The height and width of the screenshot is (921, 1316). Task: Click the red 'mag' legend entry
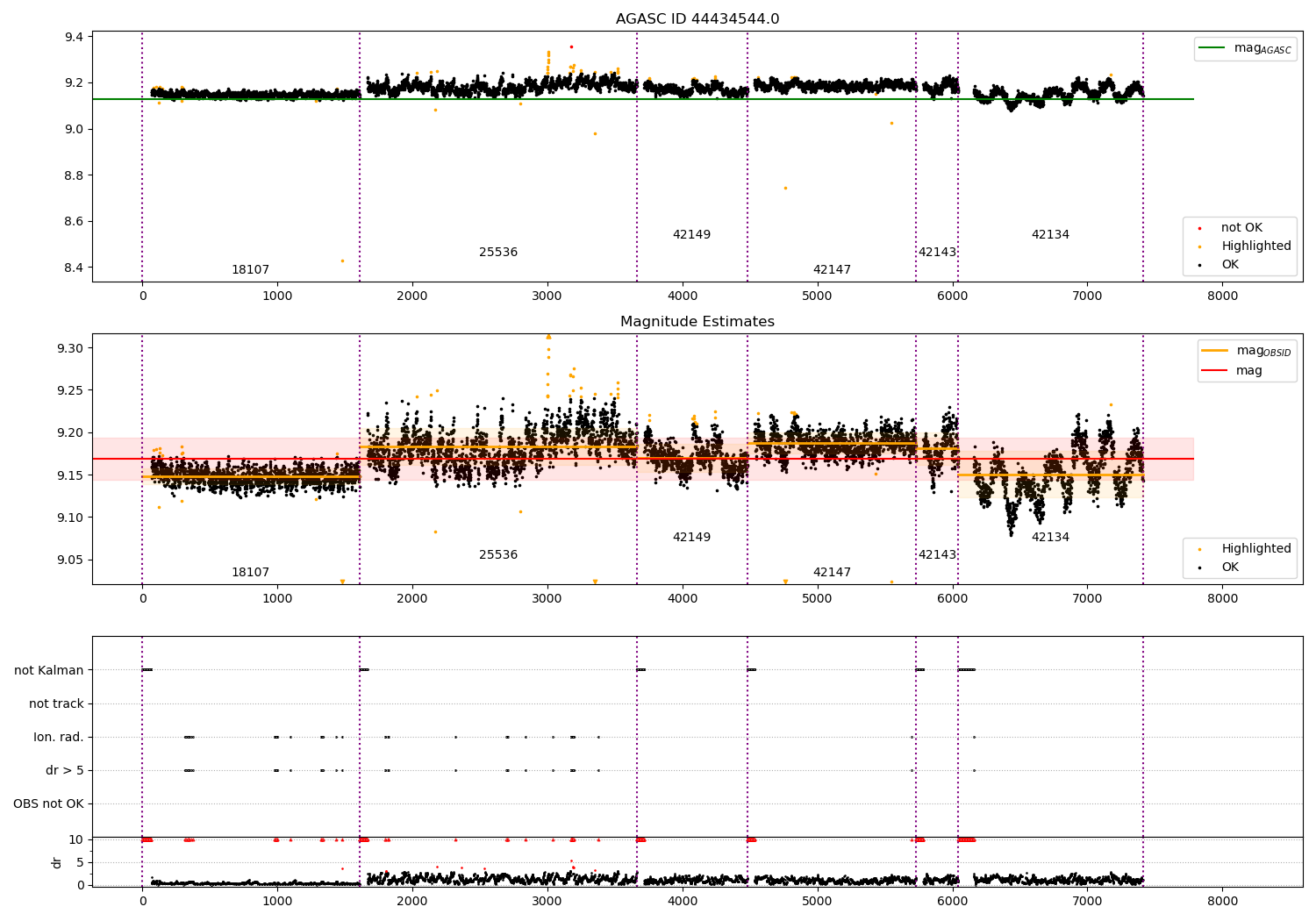coord(1249,371)
